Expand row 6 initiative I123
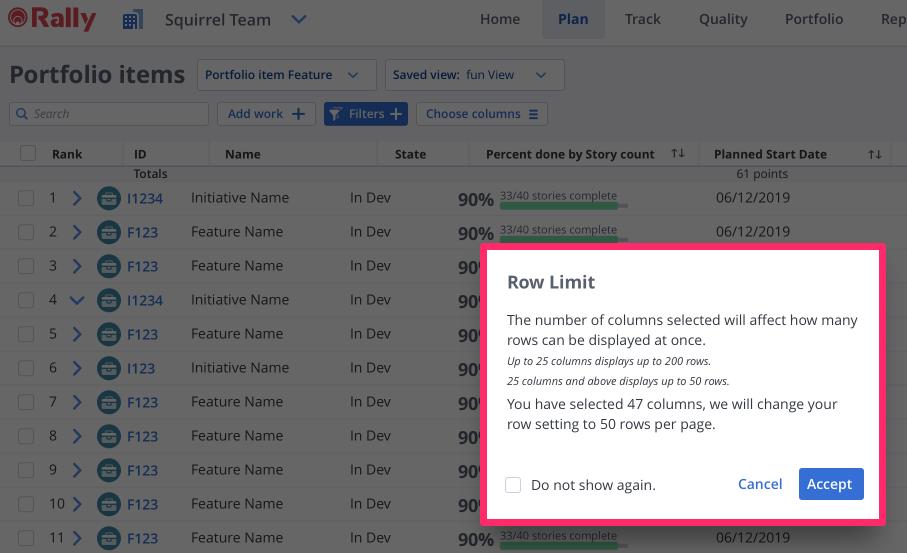Viewport: 907px width, 553px height. pos(77,368)
